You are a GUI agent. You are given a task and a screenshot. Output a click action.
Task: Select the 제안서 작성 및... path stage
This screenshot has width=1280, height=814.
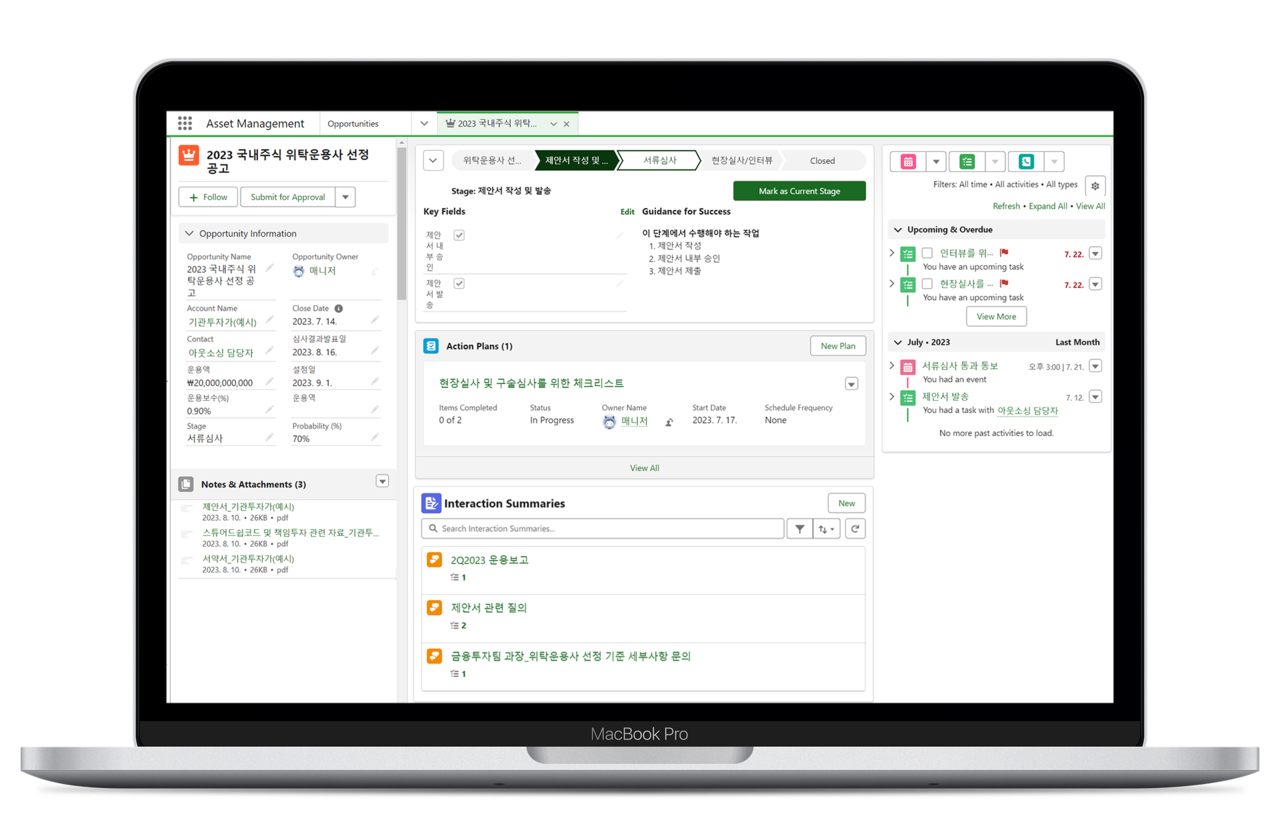(x=576, y=161)
